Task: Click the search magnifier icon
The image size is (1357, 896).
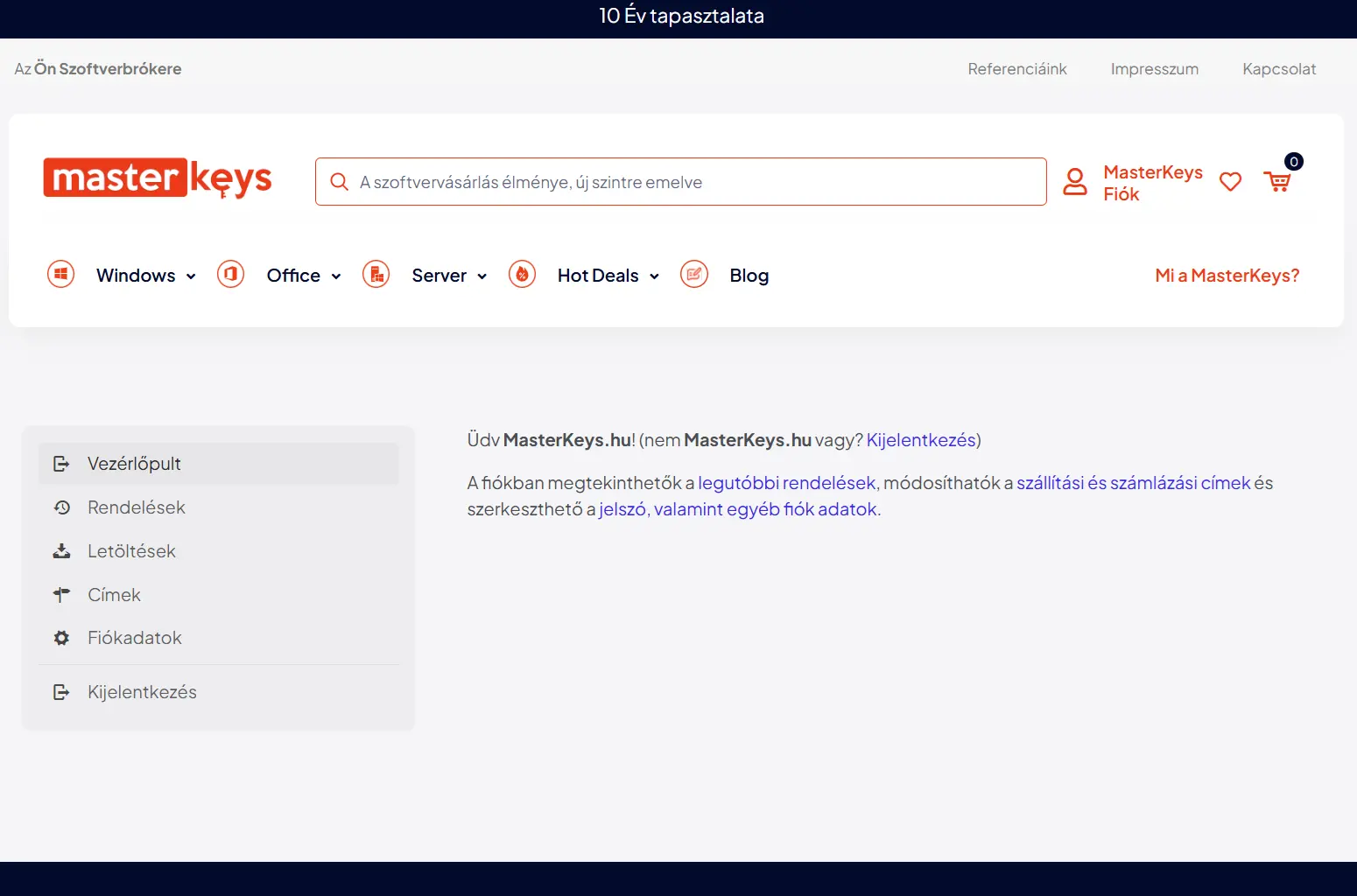Action: [x=339, y=182]
